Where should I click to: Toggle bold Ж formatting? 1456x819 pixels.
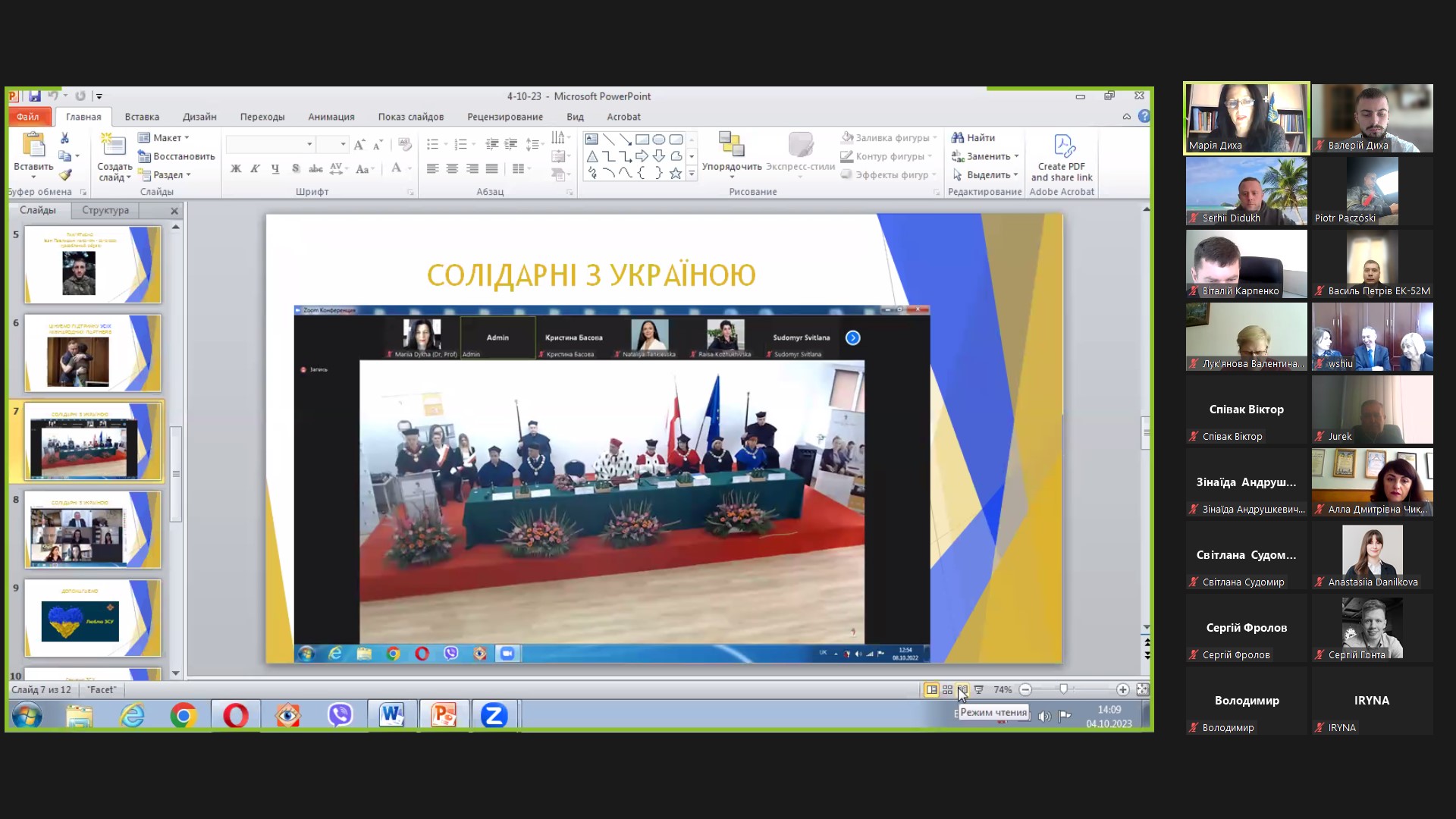[236, 168]
